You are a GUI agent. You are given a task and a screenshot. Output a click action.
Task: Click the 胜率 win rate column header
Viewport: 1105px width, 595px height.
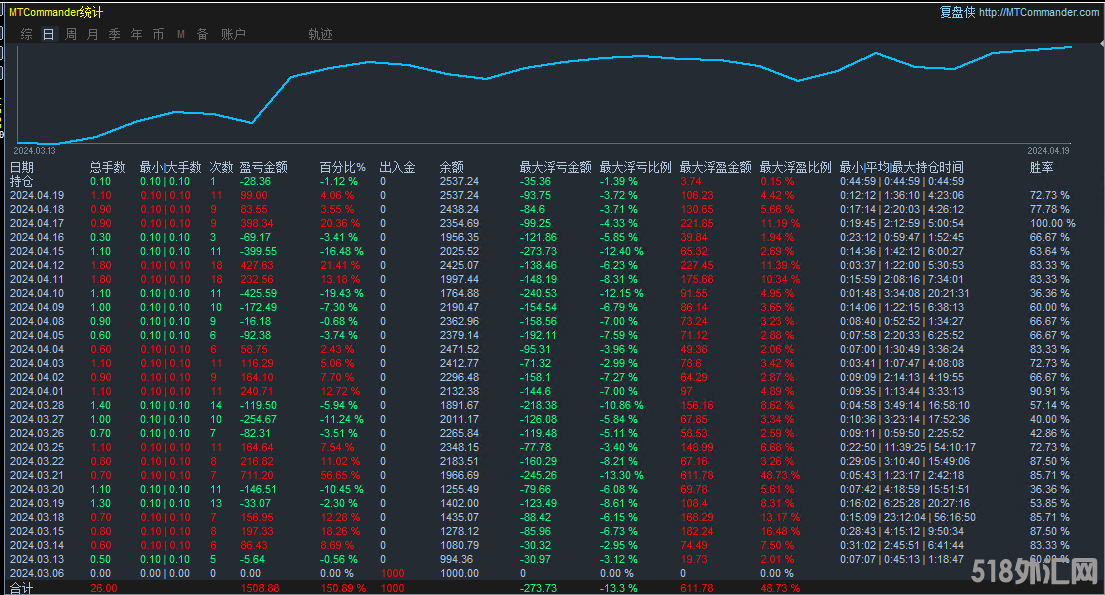tap(1041, 167)
